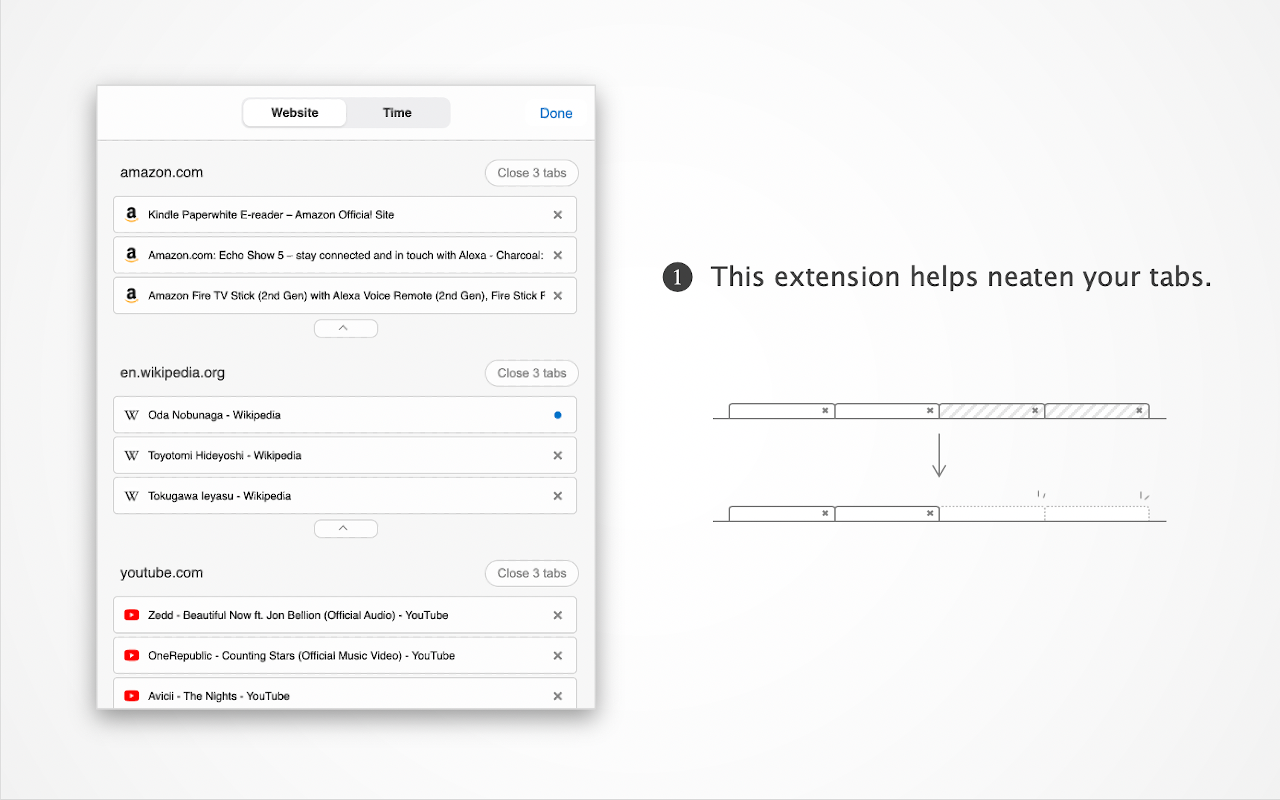Close 3 tabs for en.wikipedia.org
Image resolution: width=1280 pixels, height=800 pixels.
(532, 373)
